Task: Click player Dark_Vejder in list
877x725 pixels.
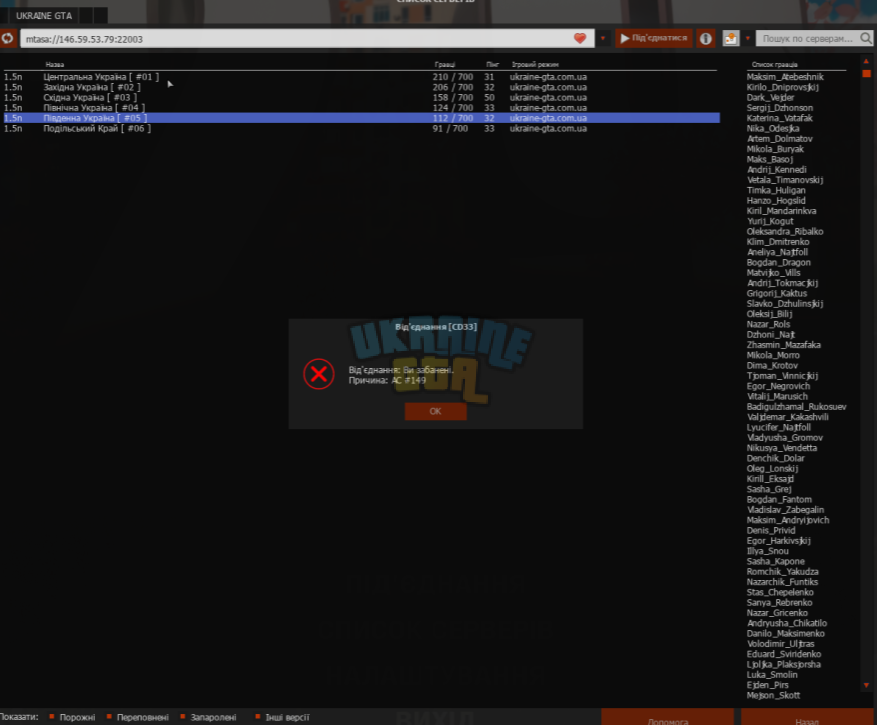Action: 770,97
